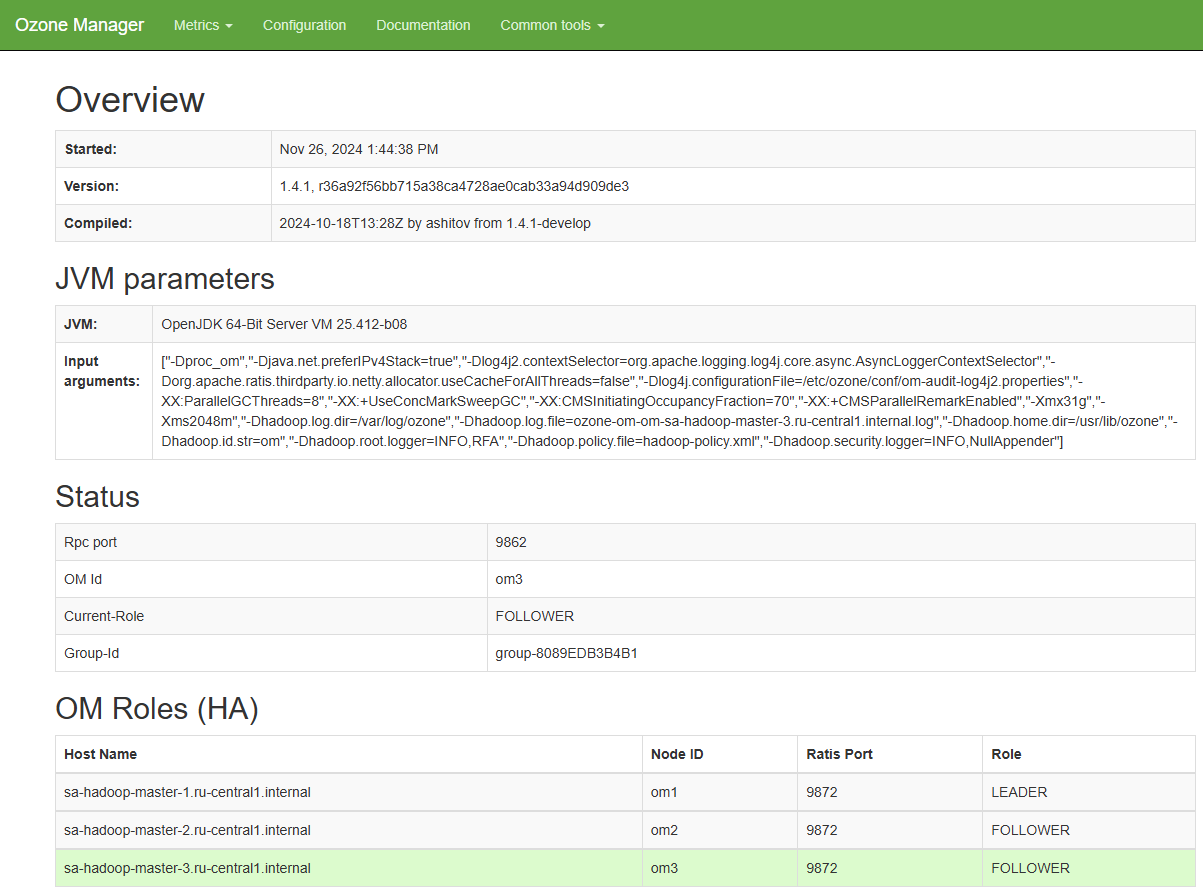The height and width of the screenshot is (893, 1203).
Task: Click the OM Id label
Action: click(x=83, y=579)
